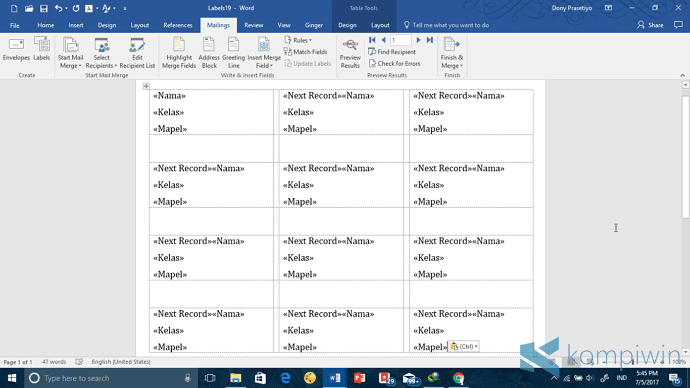690x388 pixels.
Task: Open the File tab
Action: pyautogui.click(x=15, y=25)
